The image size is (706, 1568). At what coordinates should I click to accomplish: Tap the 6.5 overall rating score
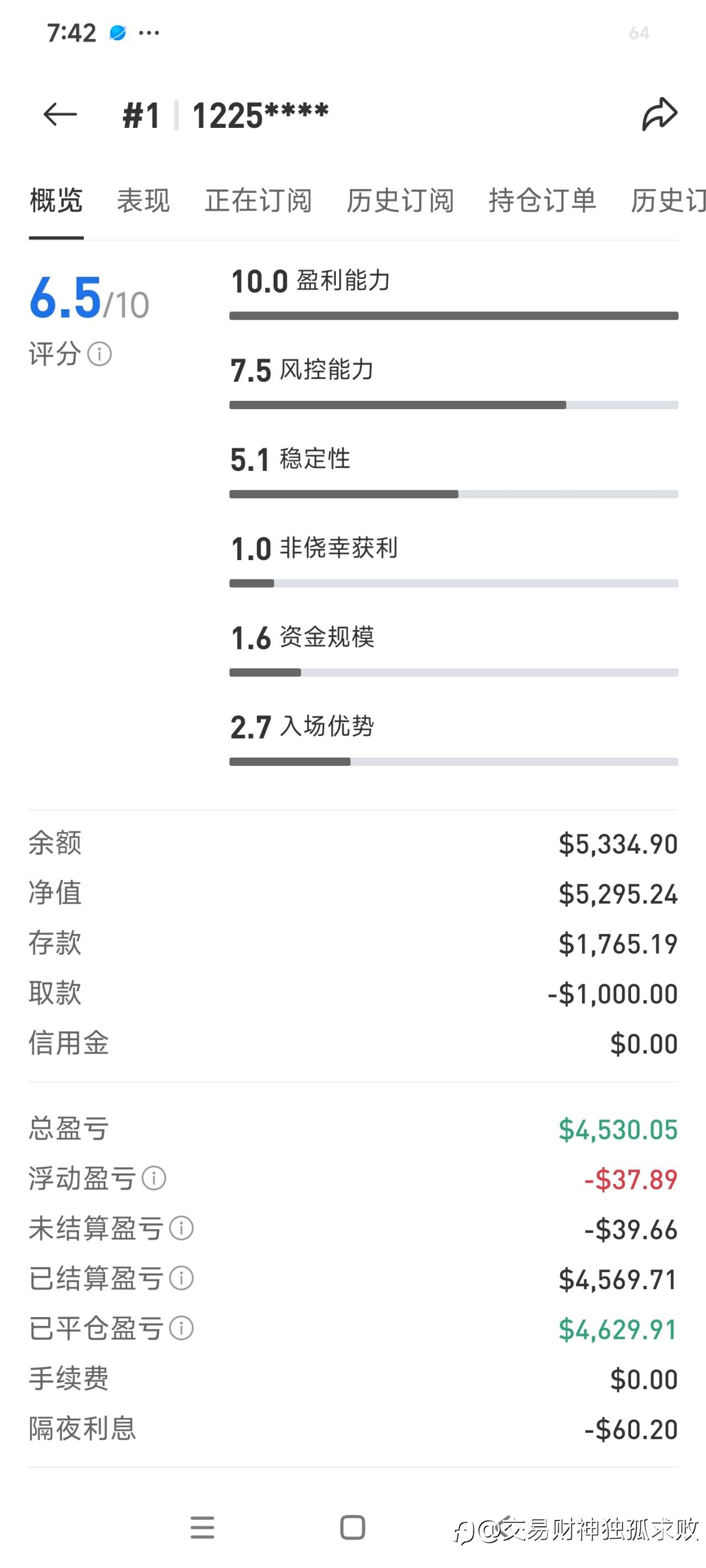66,298
